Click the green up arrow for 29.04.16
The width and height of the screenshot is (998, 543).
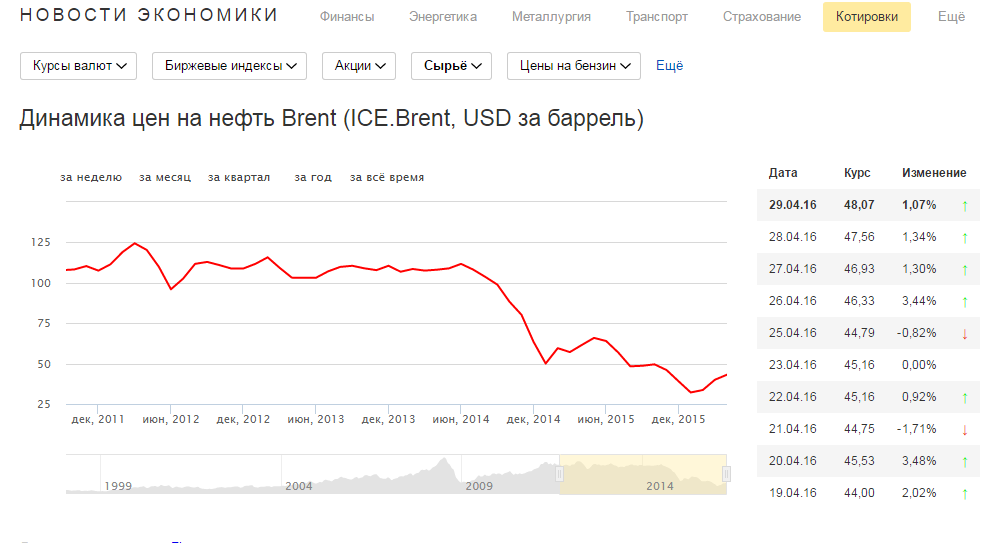pyautogui.click(x=965, y=205)
